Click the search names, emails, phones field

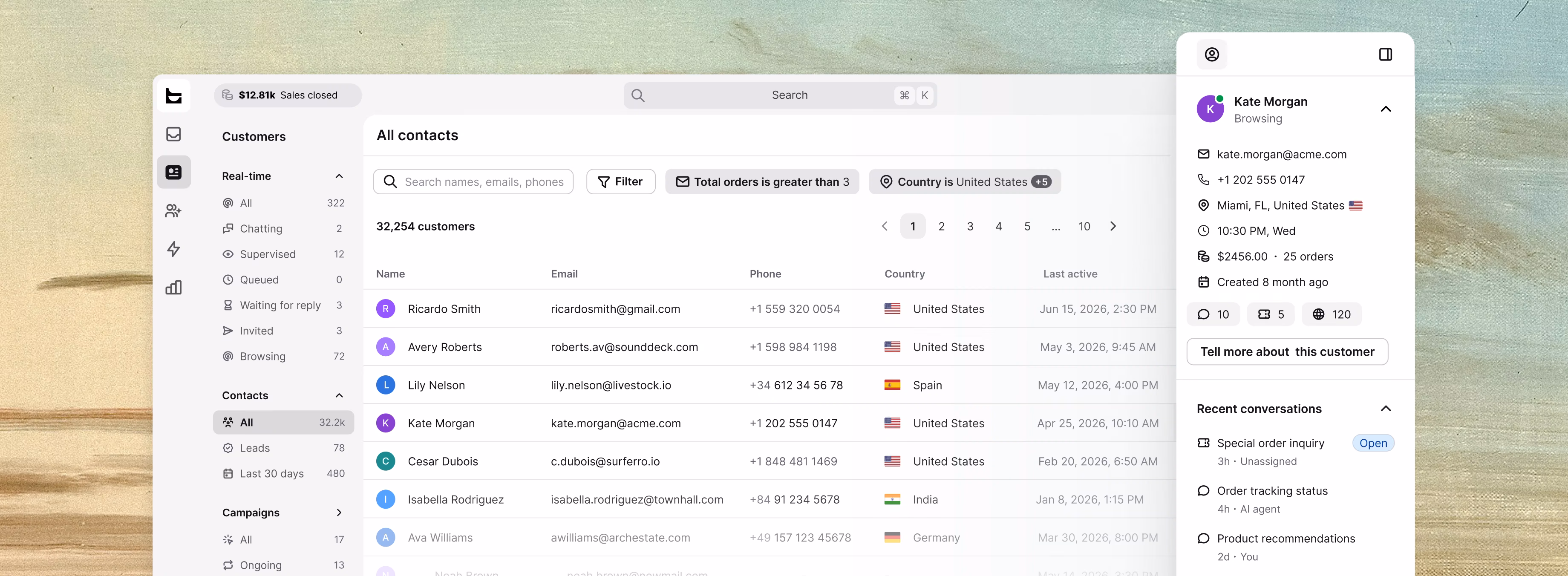[x=473, y=181]
